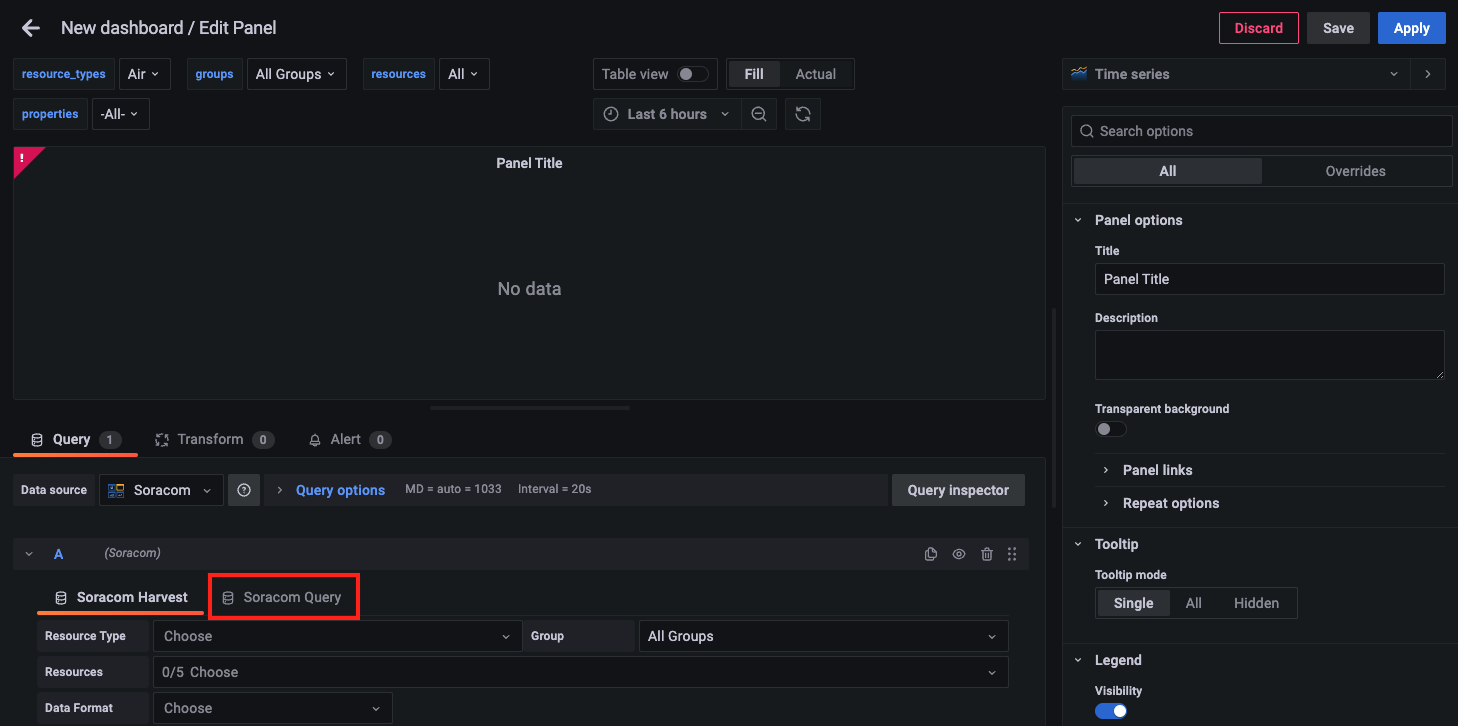Open the Soracom data source dropdown
This screenshot has height=726, width=1458.
pyautogui.click(x=161, y=490)
